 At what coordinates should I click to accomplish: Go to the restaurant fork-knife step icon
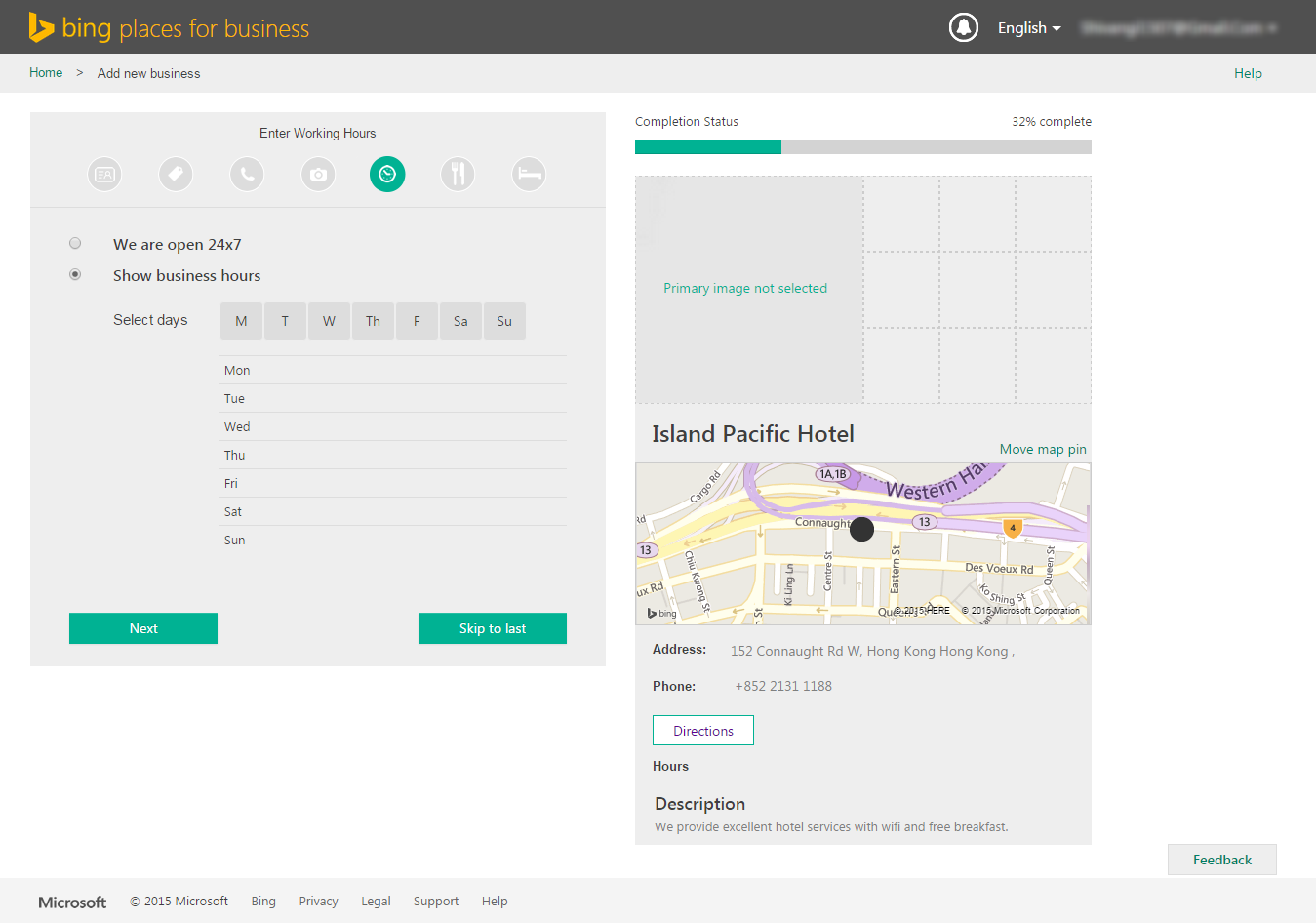click(x=458, y=175)
